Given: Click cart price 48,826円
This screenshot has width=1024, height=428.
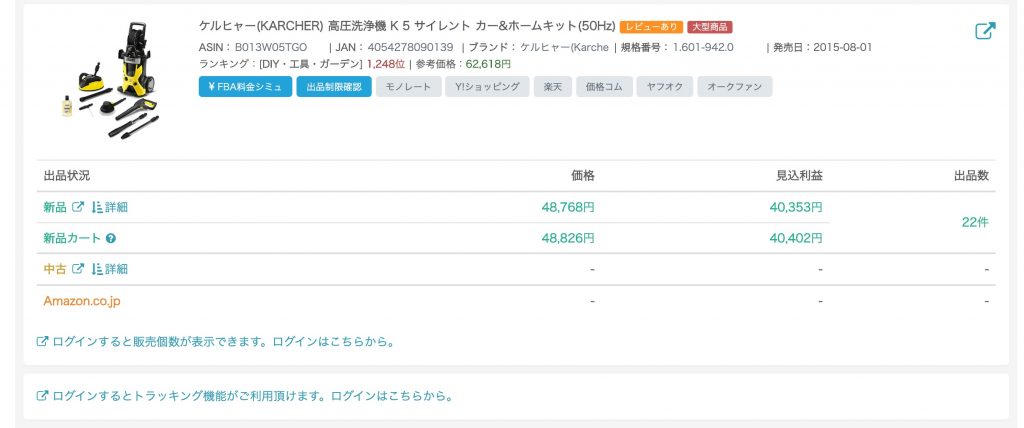Looking at the screenshot, I should (x=568, y=239).
